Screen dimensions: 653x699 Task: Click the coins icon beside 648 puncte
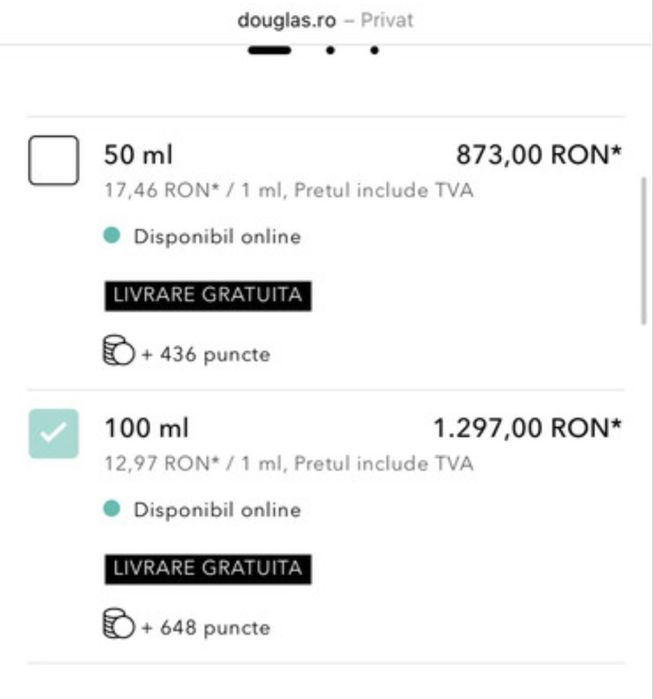point(119,624)
